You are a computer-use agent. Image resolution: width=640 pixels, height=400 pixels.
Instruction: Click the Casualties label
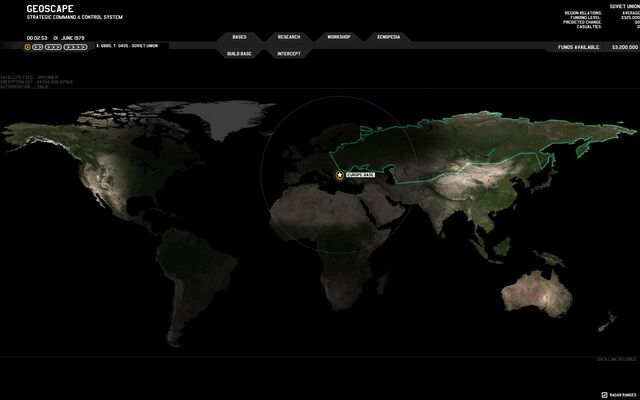click(589, 27)
